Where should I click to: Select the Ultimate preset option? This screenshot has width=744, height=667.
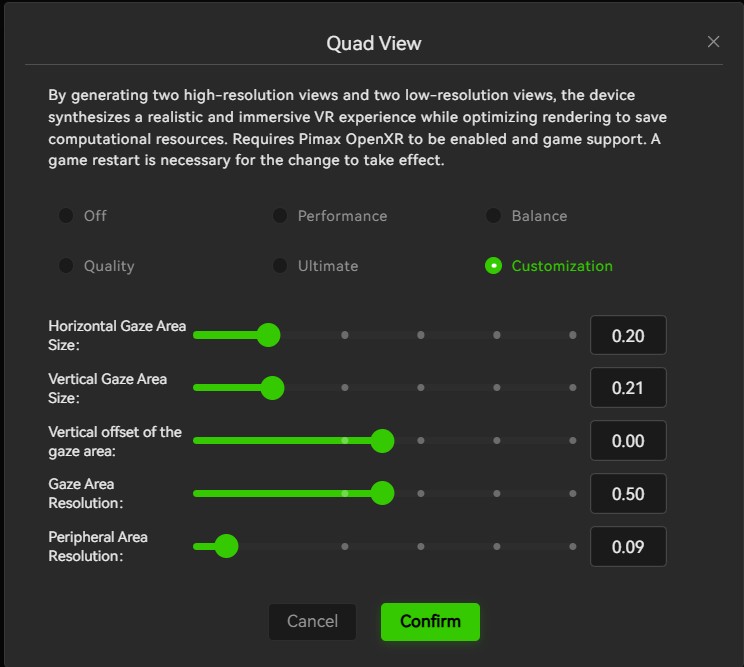click(x=280, y=266)
